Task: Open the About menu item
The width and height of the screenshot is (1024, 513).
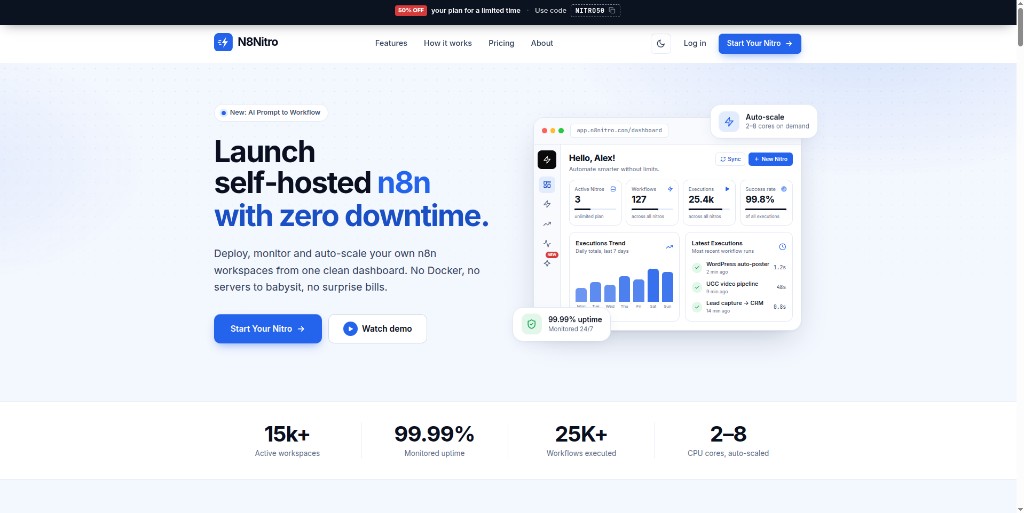Action: [541, 43]
